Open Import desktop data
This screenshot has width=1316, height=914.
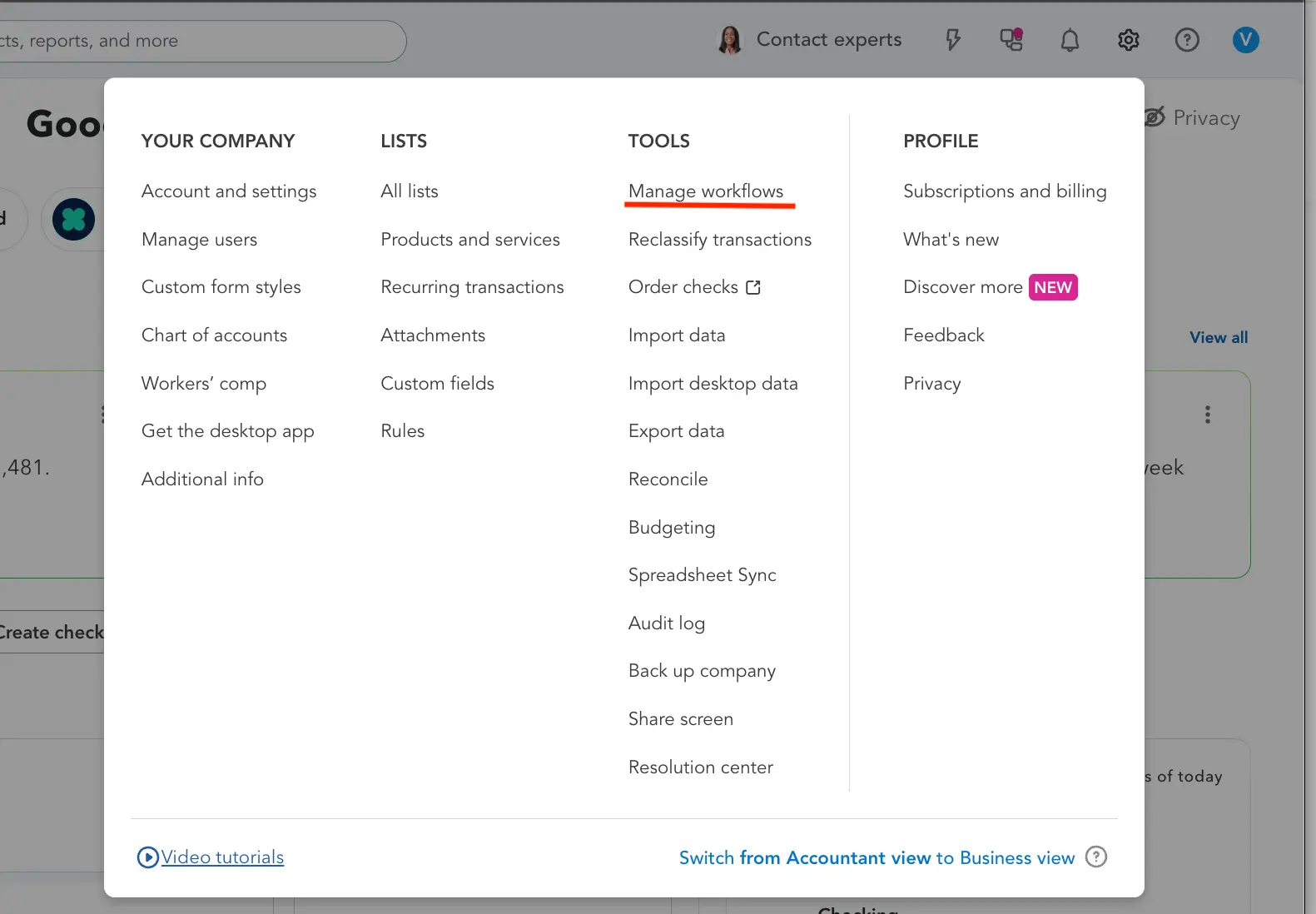pyautogui.click(x=713, y=384)
